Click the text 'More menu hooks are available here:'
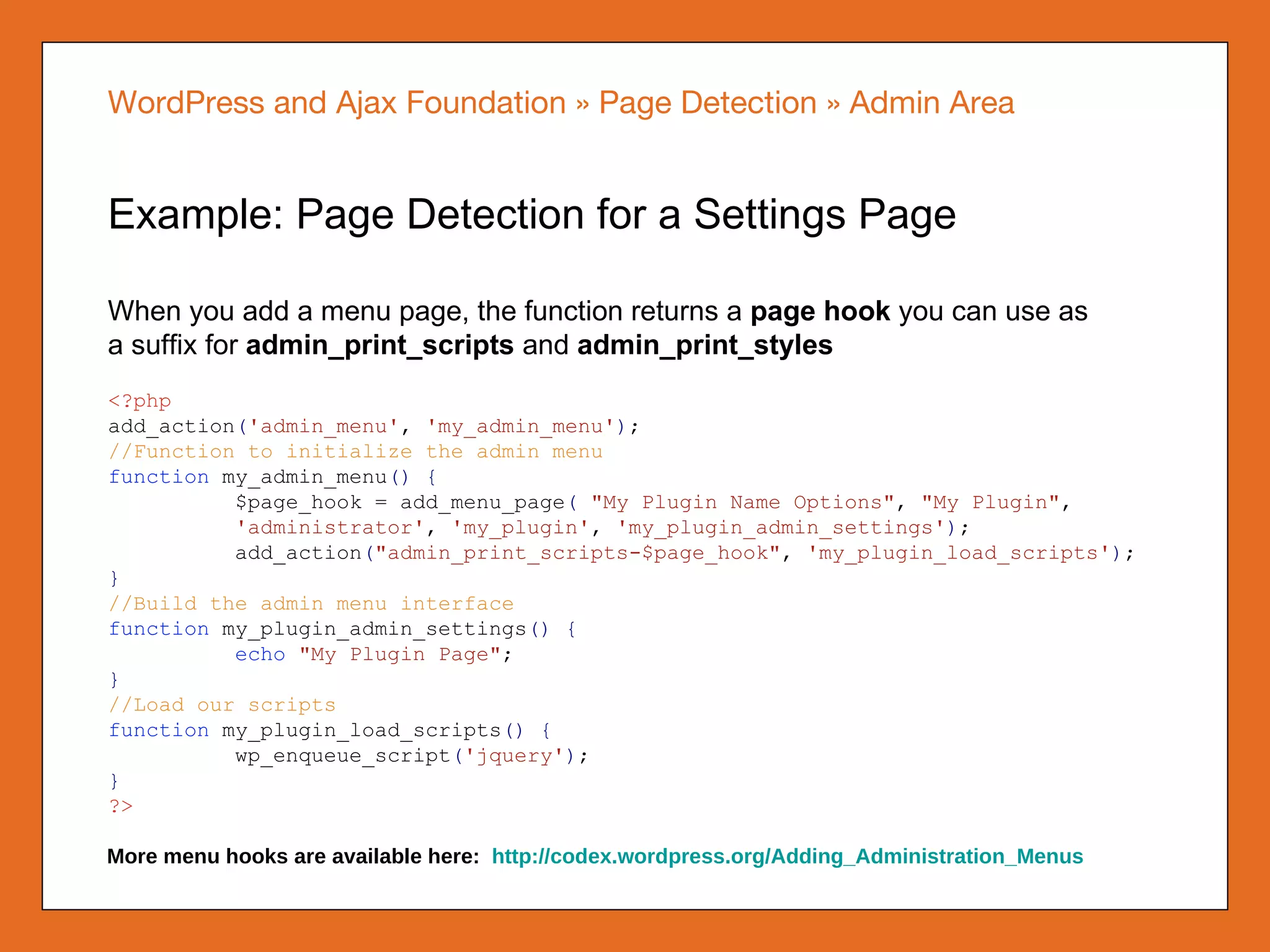 (293, 857)
